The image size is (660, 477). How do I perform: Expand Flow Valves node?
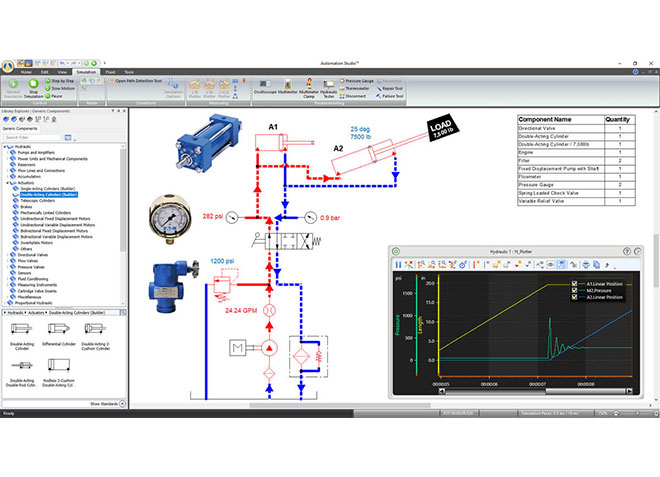tap(8, 261)
